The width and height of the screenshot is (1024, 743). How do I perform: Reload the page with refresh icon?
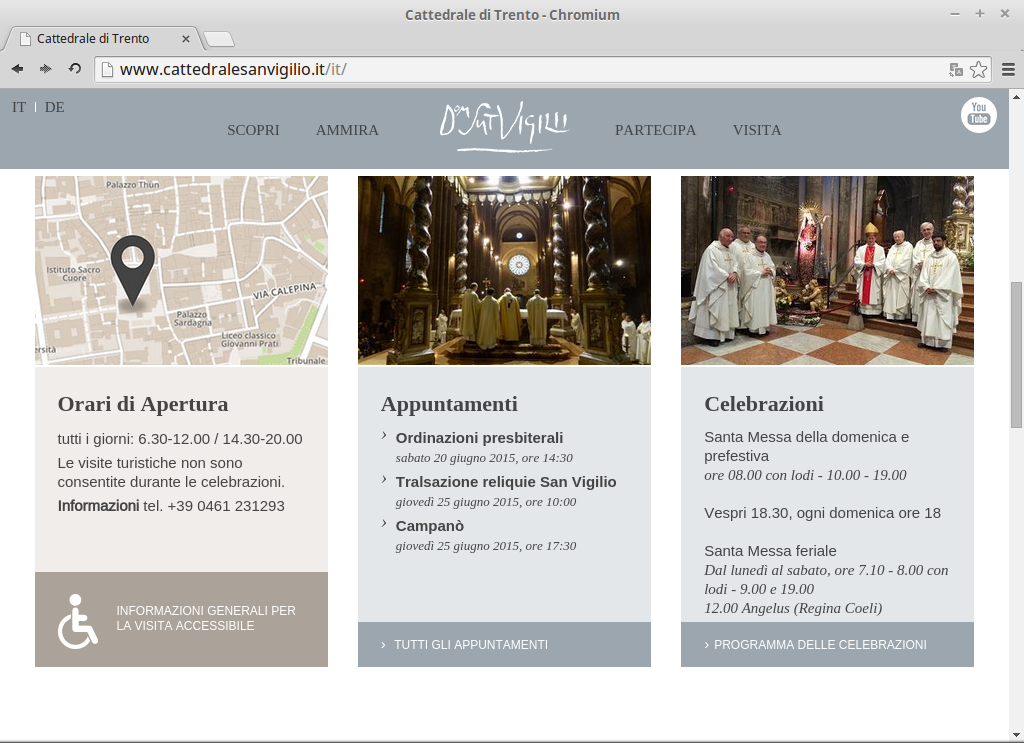tap(74, 69)
